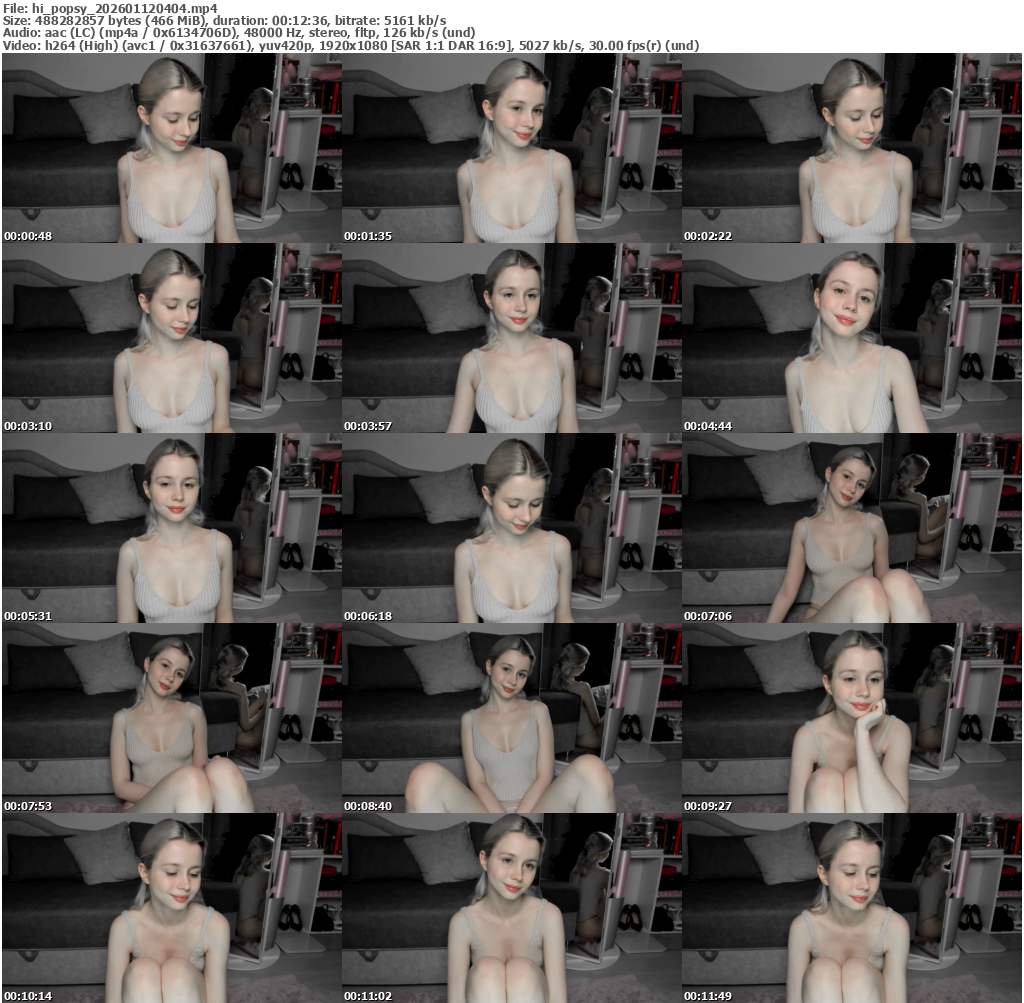Pick the thumbnail stamped 00:06:18
This screenshot has width=1024, height=1003.
click(x=512, y=528)
